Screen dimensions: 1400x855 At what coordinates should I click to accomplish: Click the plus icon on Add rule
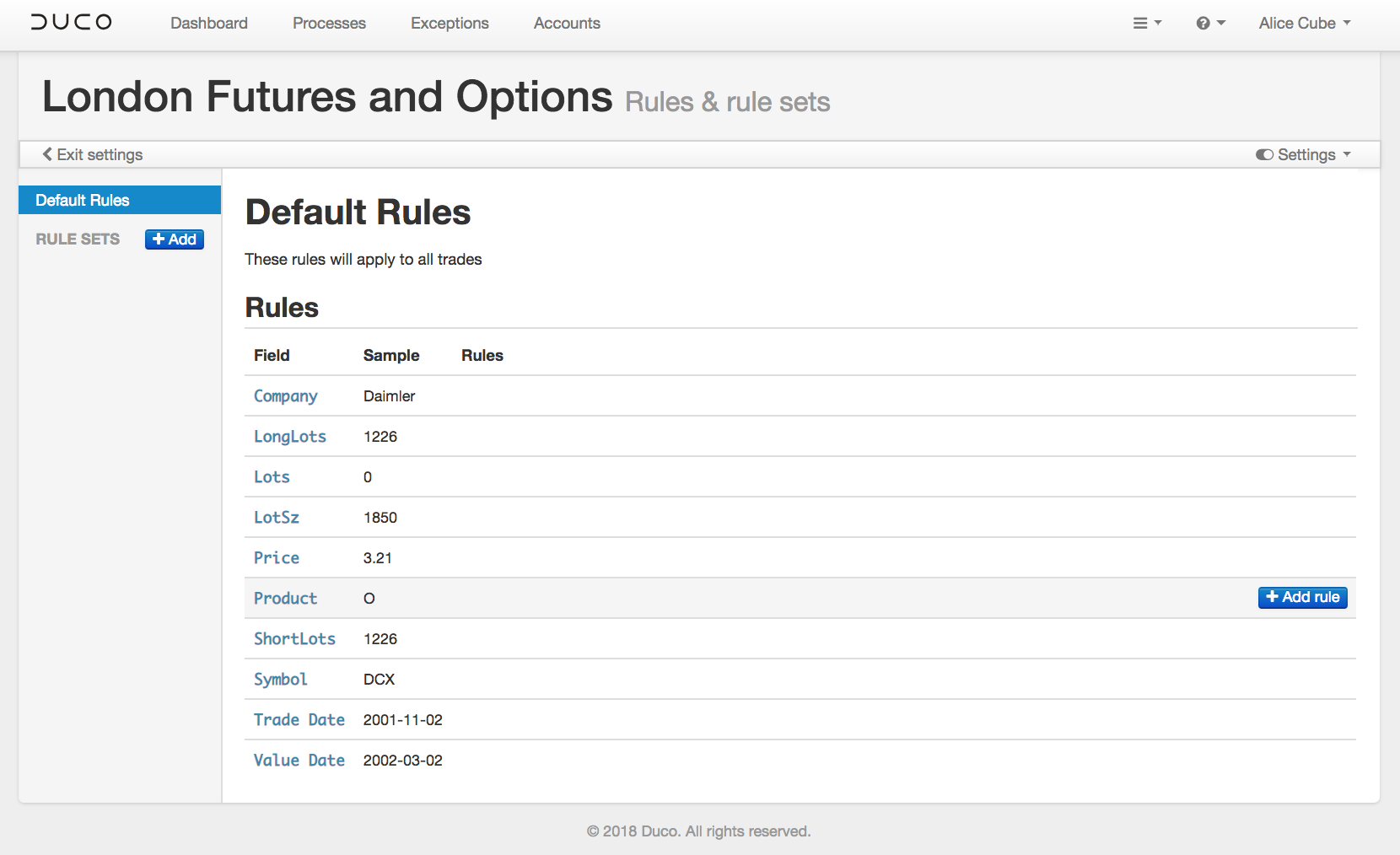pos(1272,597)
